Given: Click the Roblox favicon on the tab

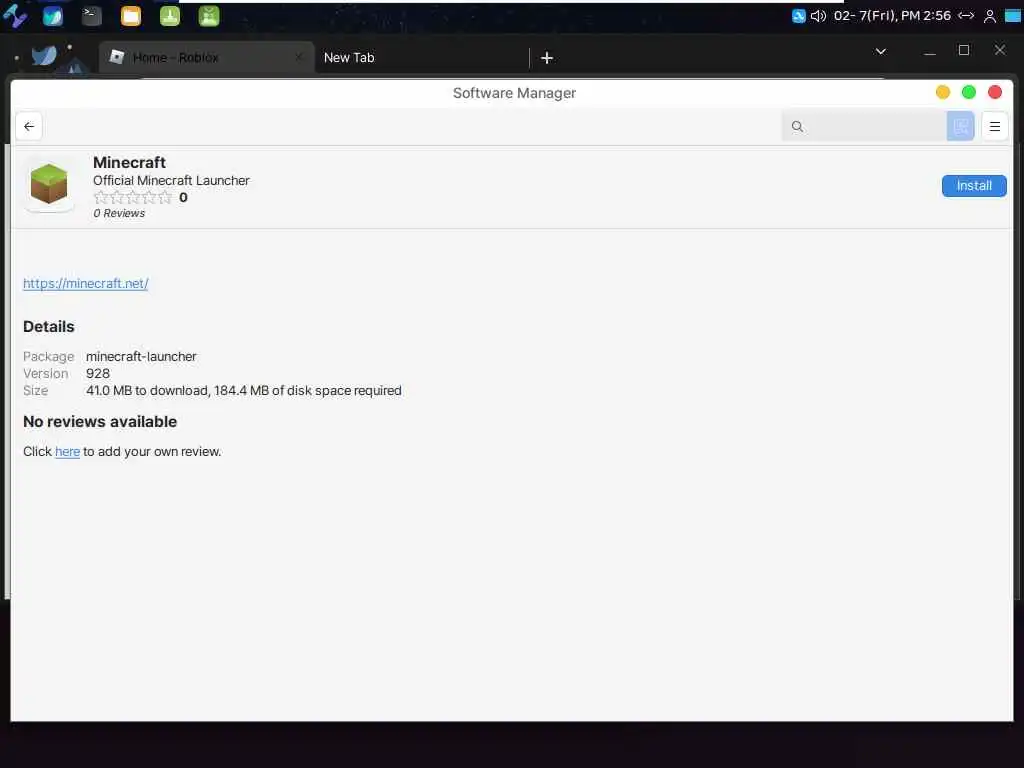Looking at the screenshot, I should click(x=117, y=57).
